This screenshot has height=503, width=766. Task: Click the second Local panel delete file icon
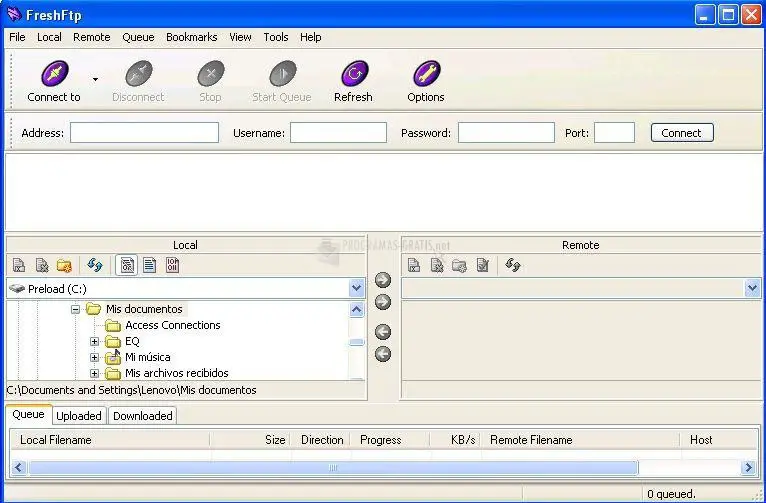(x=42, y=265)
